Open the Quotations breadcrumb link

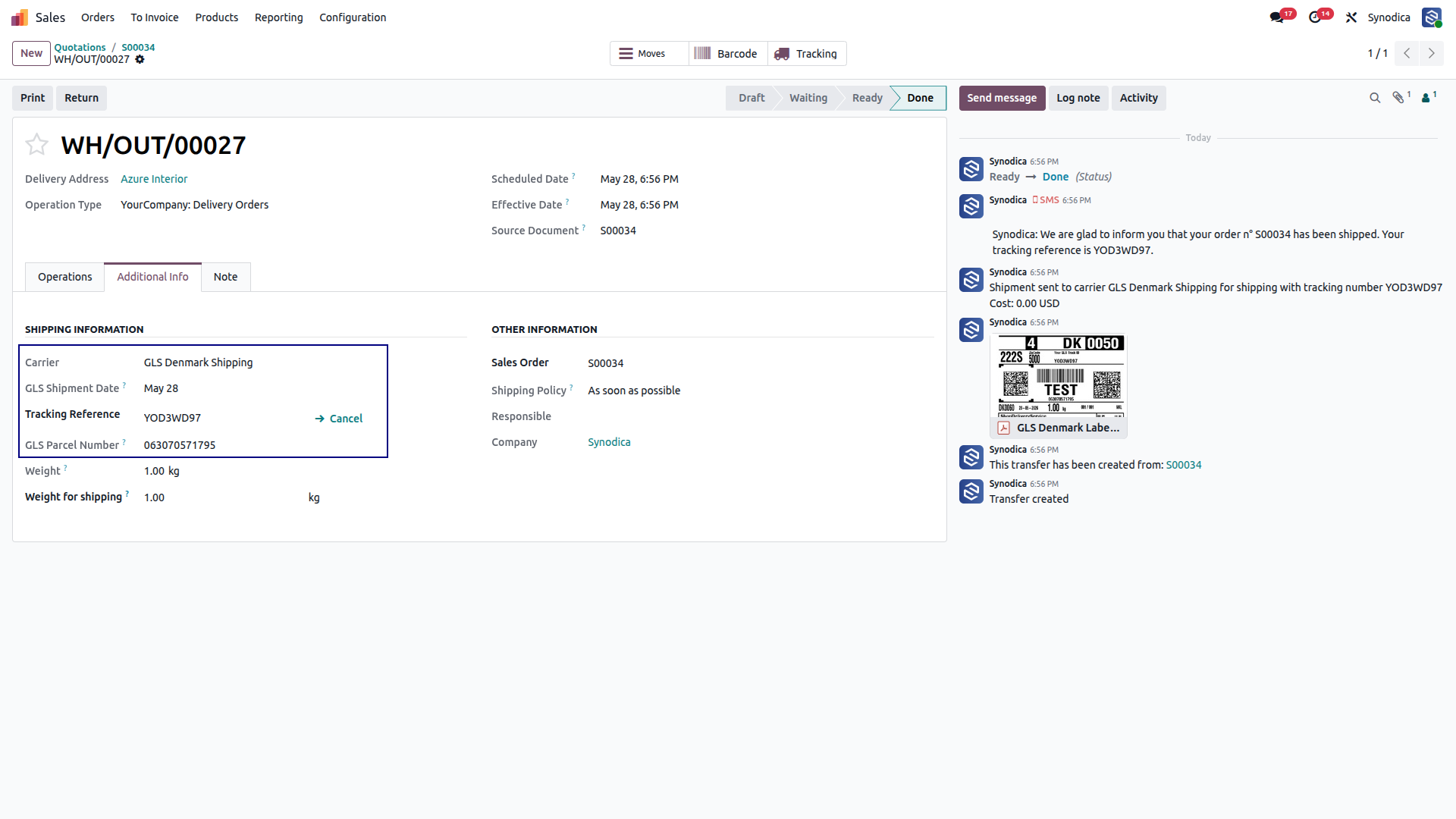click(80, 47)
